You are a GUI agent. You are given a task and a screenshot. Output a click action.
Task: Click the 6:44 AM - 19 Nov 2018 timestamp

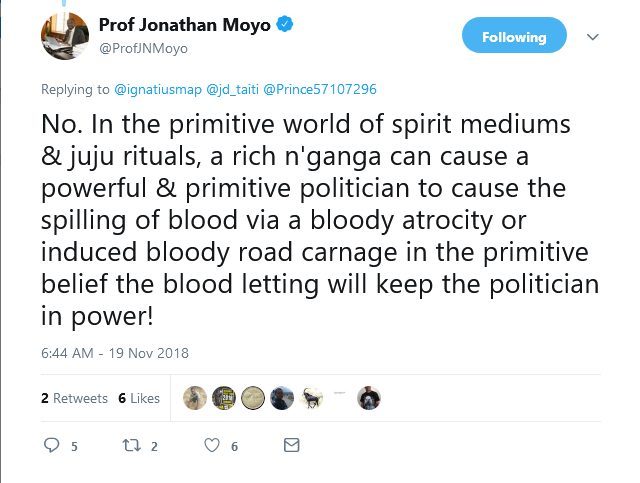115,353
